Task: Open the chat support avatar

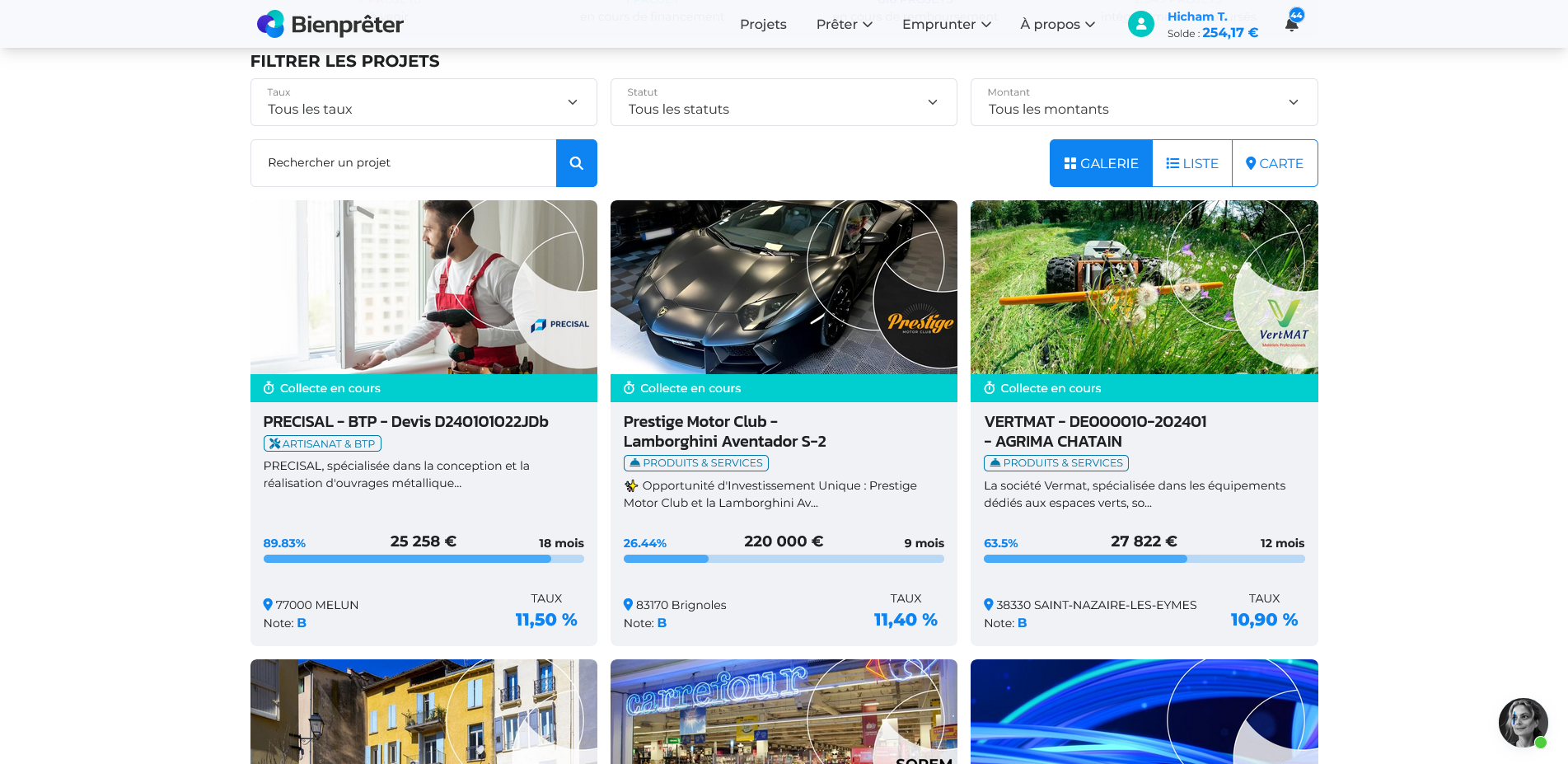Action: (x=1523, y=723)
